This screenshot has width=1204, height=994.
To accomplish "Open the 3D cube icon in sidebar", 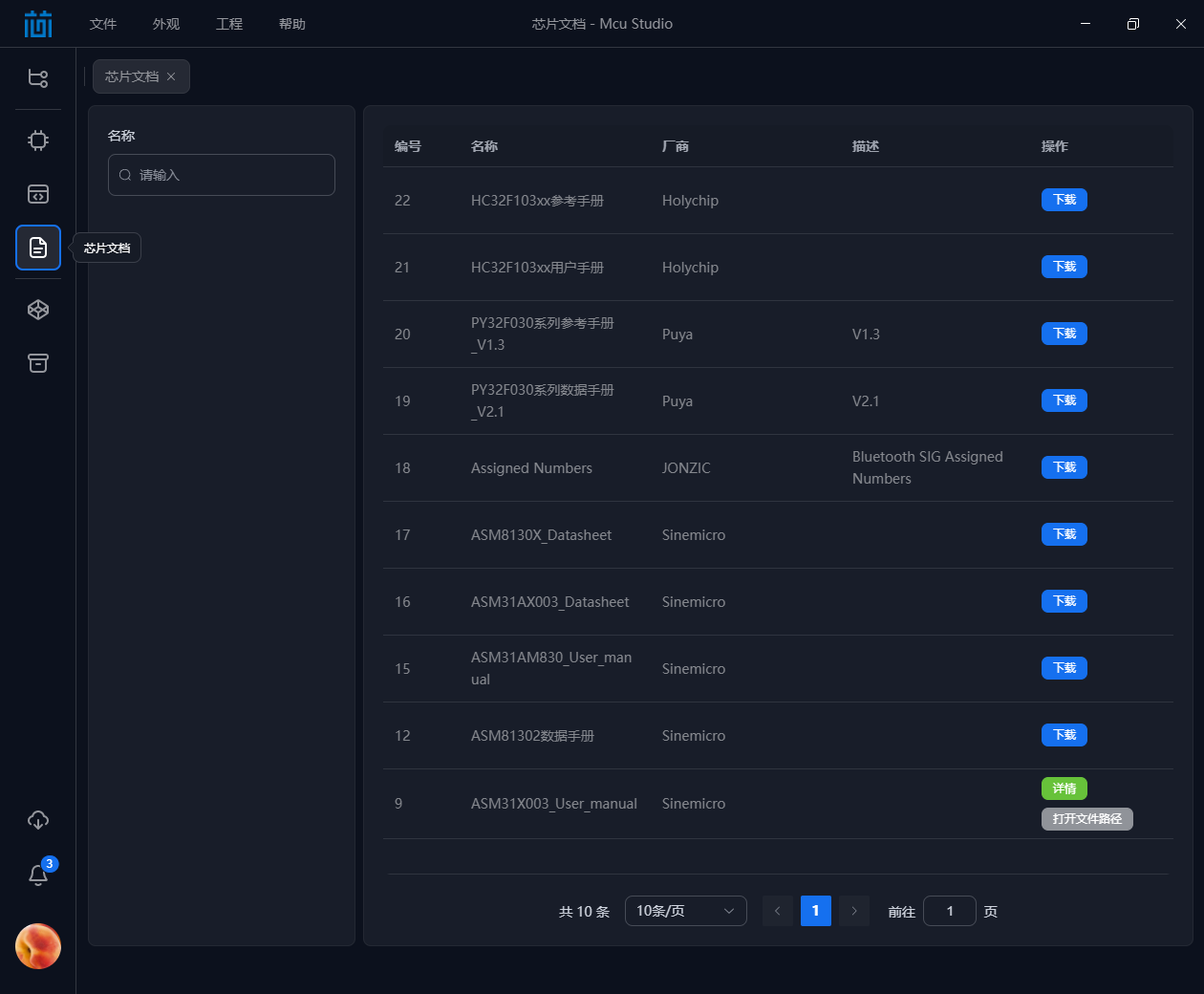I will pyautogui.click(x=38, y=310).
